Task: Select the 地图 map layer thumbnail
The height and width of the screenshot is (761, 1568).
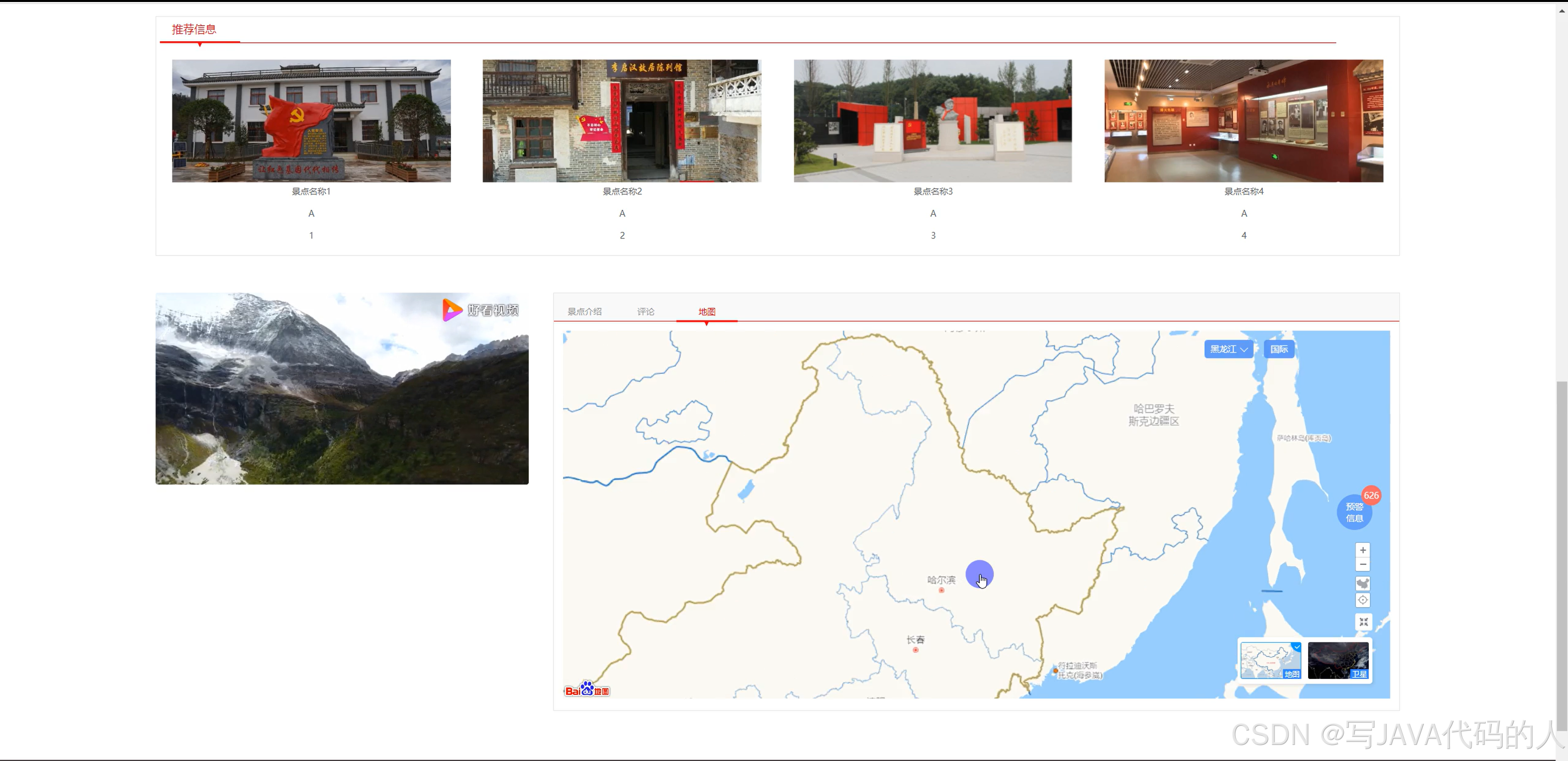Action: pos(1270,660)
